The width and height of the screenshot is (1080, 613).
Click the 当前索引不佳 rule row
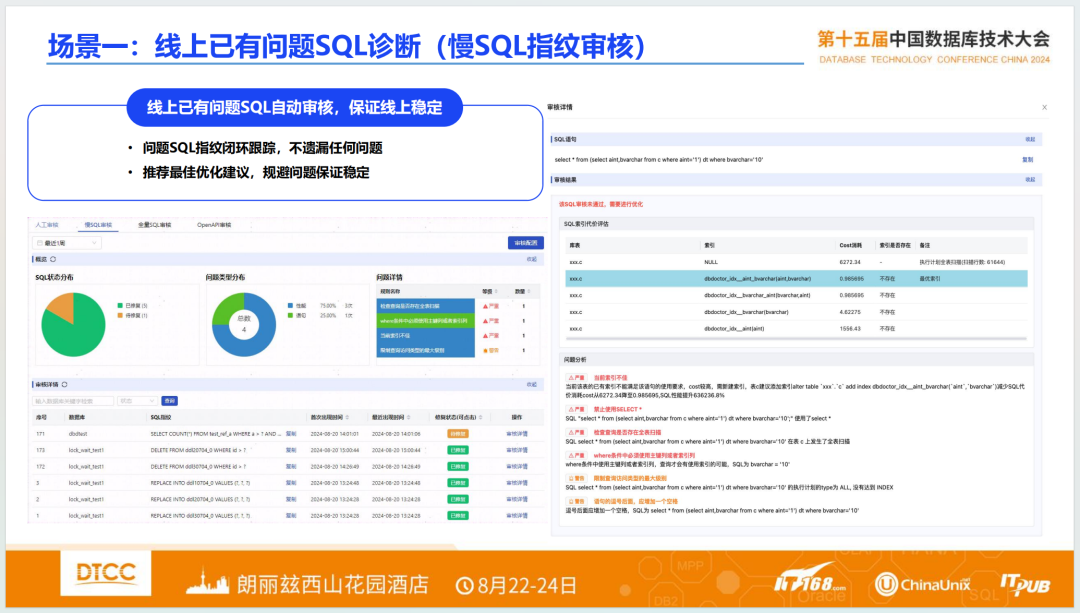[x=426, y=335]
